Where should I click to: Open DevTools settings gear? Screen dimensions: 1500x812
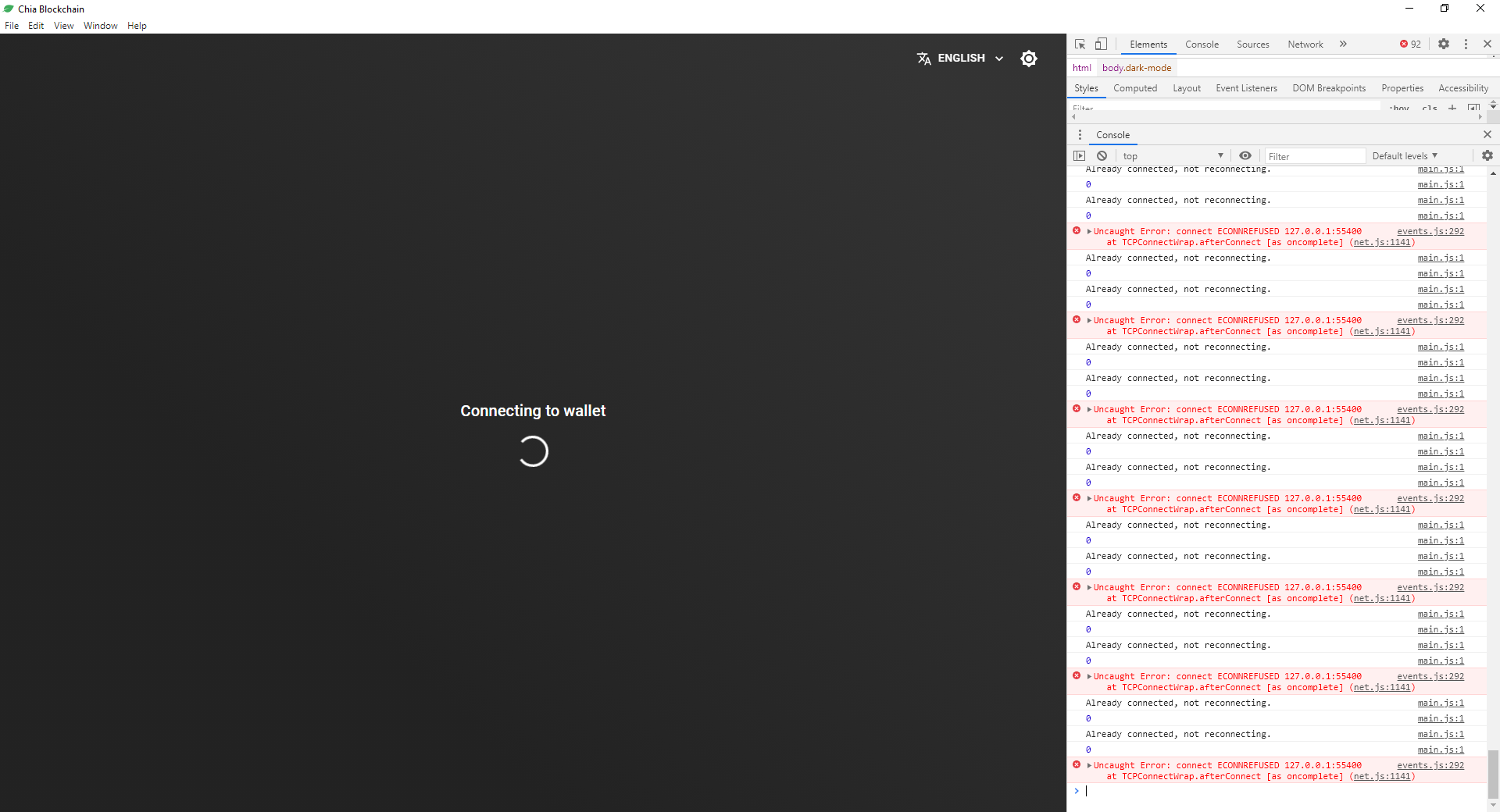coord(1444,45)
